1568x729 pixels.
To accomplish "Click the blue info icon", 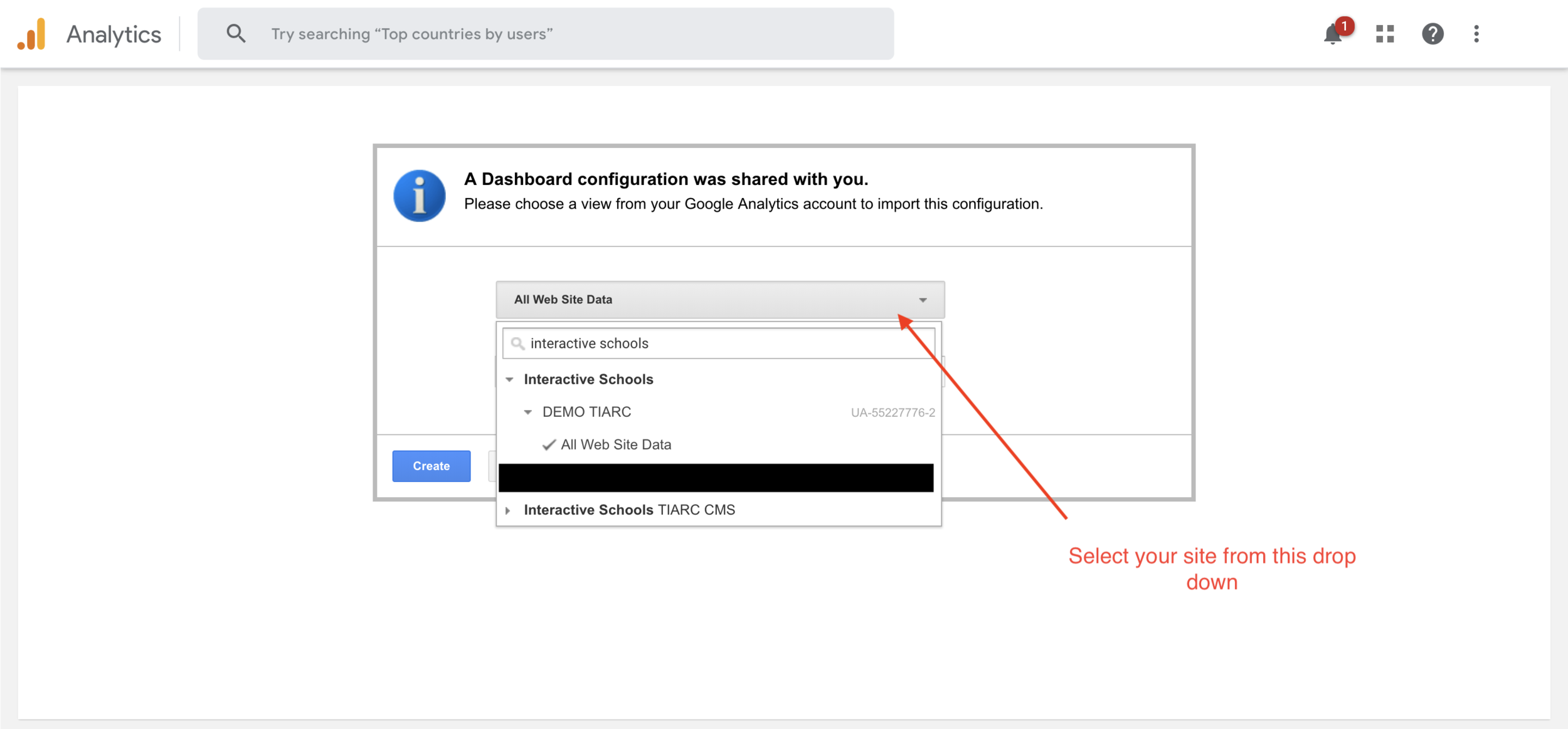I will (420, 196).
